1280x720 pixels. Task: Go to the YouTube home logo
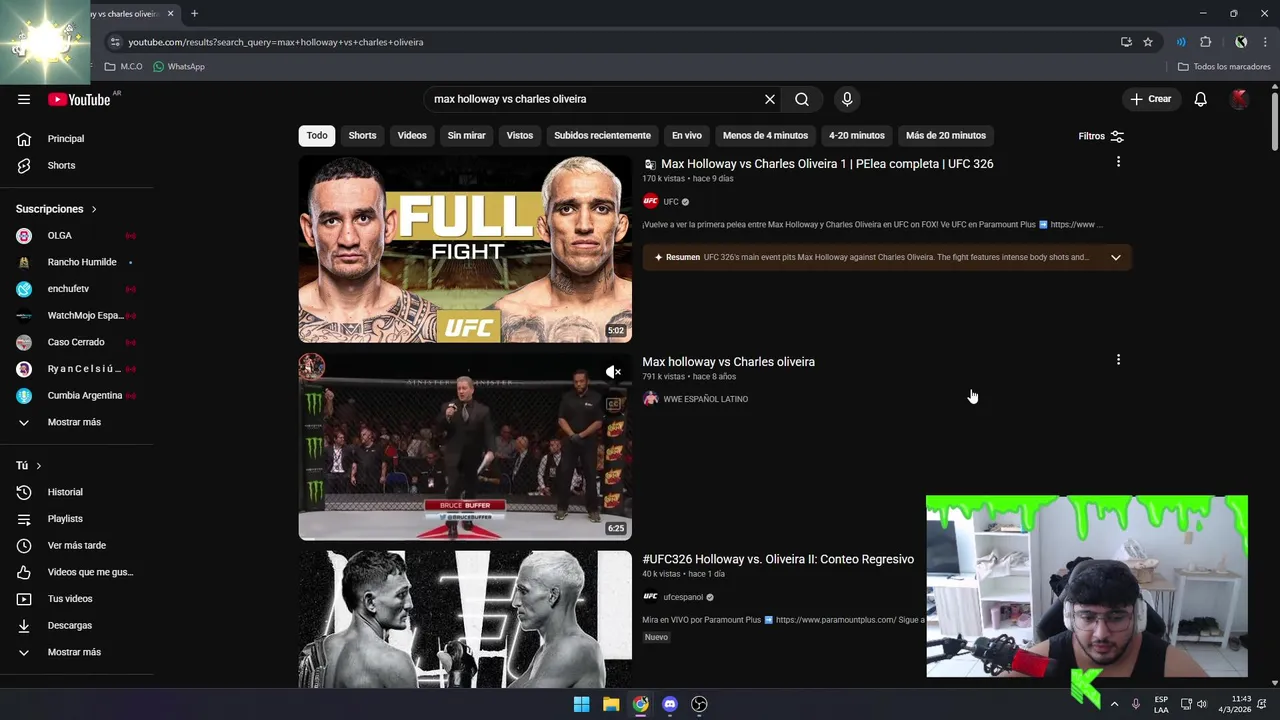tap(79, 99)
